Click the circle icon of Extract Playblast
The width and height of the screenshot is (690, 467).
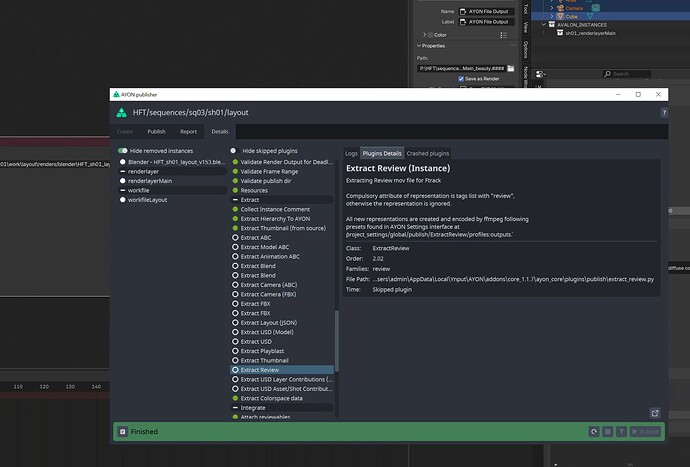tap(235, 351)
